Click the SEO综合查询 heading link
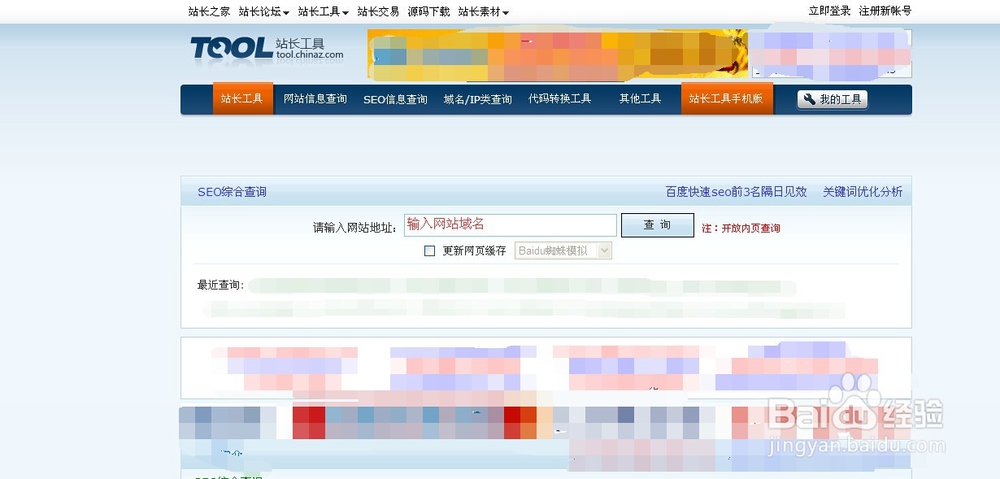1000x479 pixels. (x=232, y=192)
